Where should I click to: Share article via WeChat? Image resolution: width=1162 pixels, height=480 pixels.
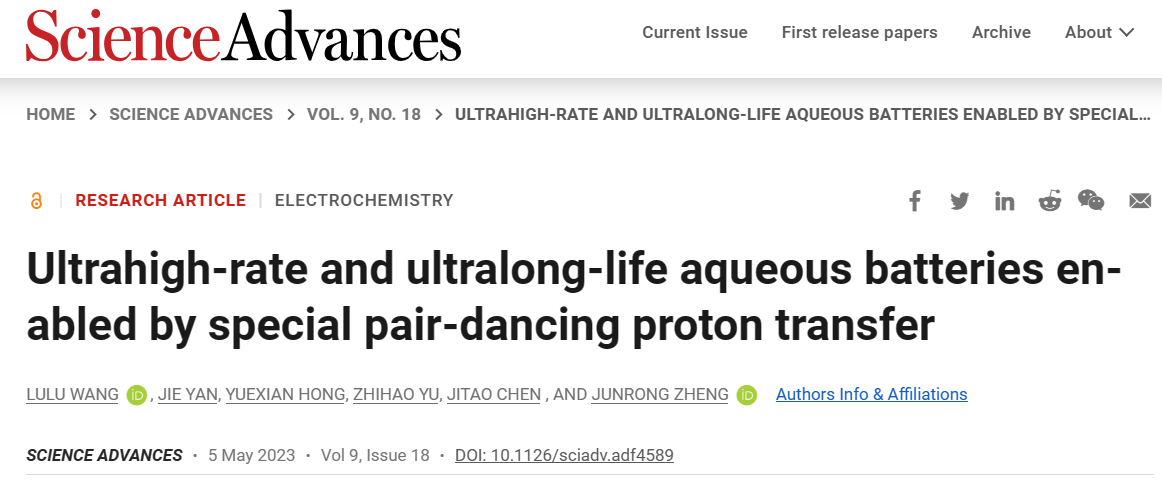tap(1091, 200)
